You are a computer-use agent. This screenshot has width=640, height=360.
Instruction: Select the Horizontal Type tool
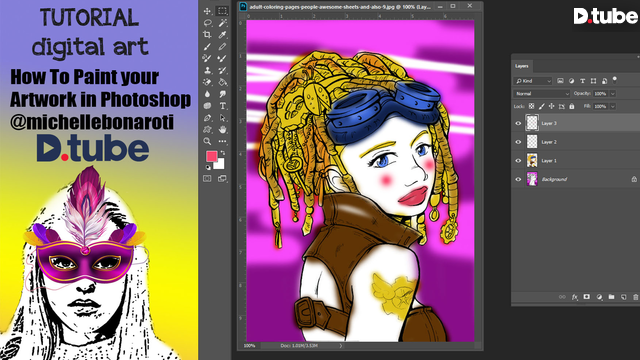tap(222, 106)
